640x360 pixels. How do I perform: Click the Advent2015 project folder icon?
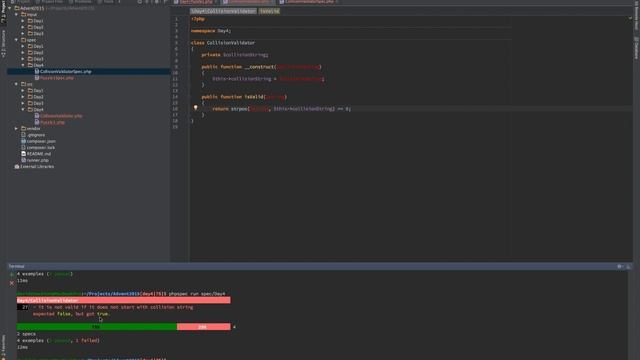pos(17,8)
